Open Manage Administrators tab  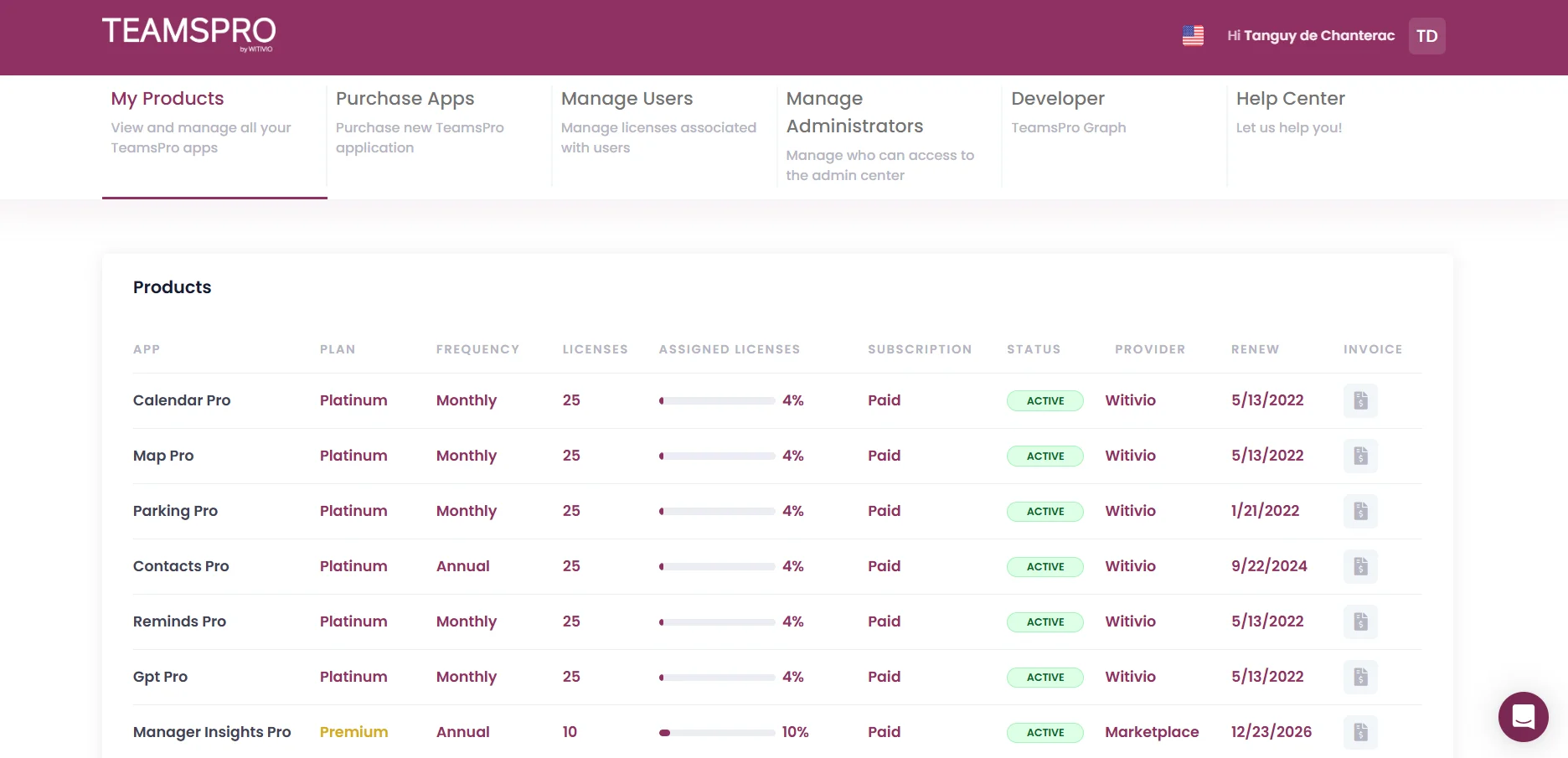pos(890,137)
